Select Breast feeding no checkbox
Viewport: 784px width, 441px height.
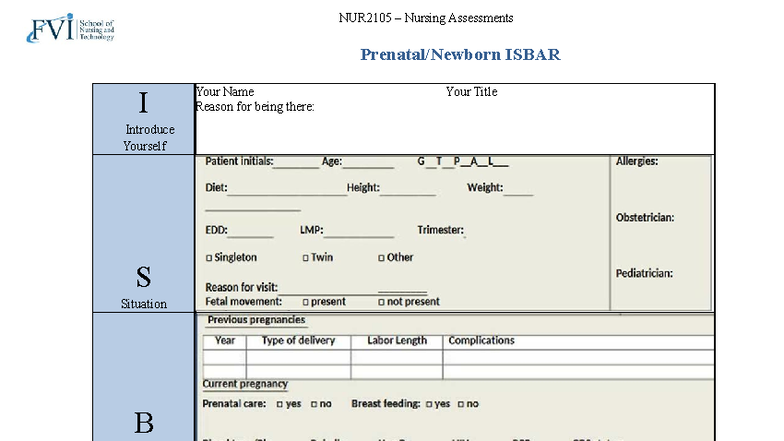[461, 404]
